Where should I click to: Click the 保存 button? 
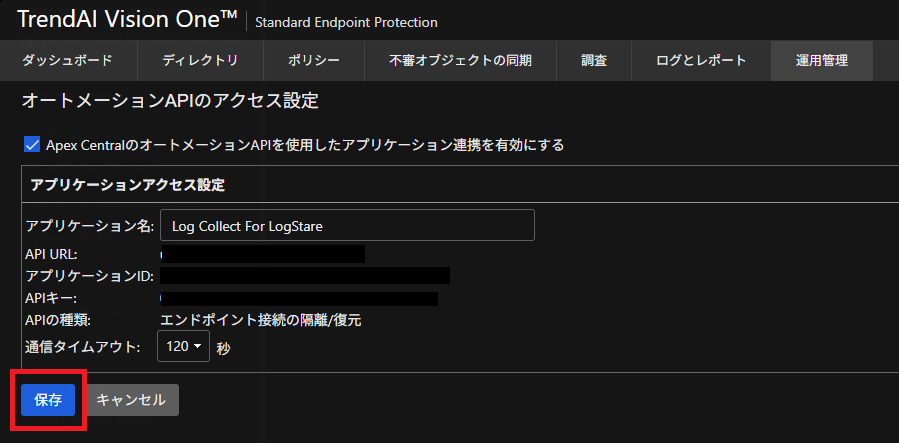pyautogui.click(x=48, y=400)
